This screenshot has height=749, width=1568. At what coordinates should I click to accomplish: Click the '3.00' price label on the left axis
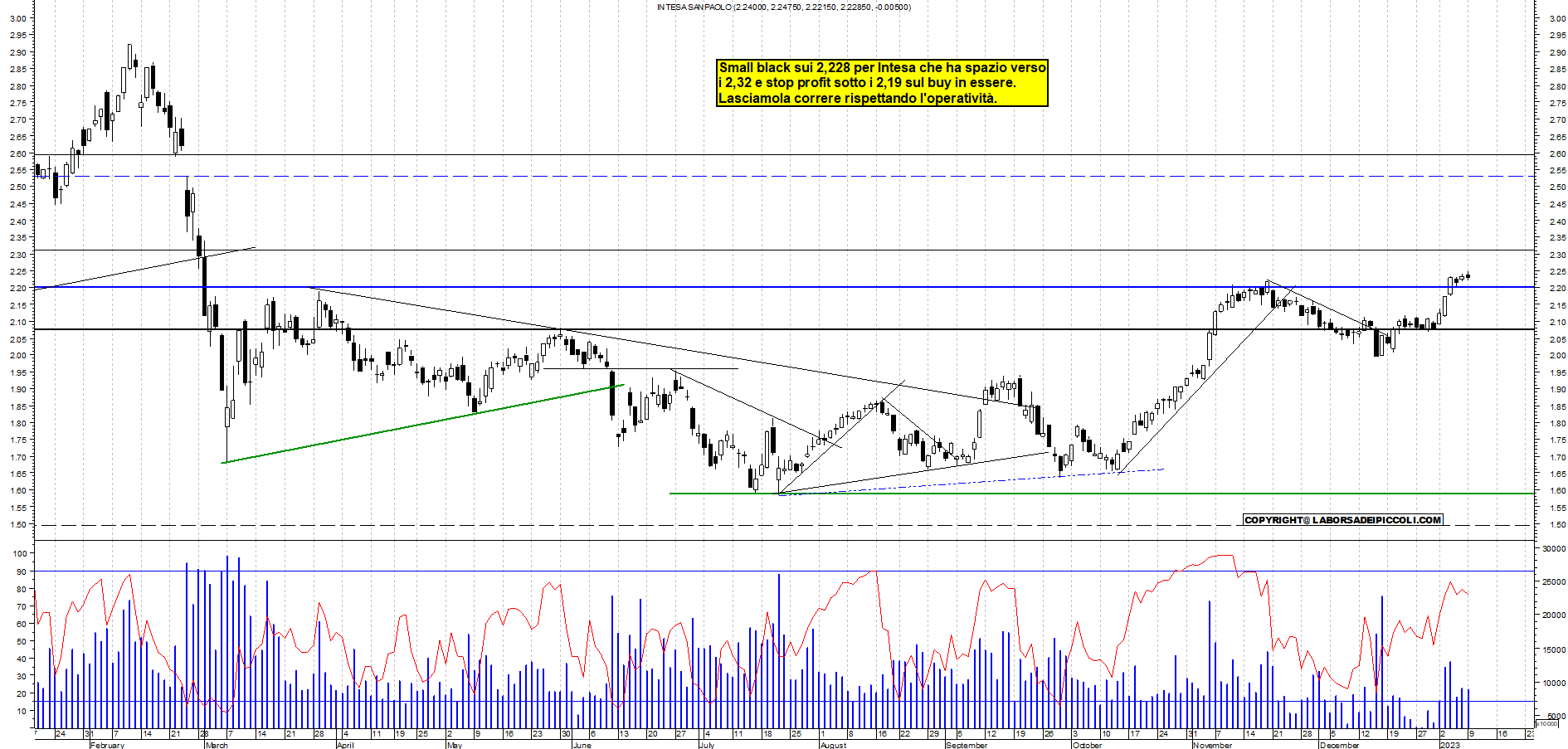18,18
